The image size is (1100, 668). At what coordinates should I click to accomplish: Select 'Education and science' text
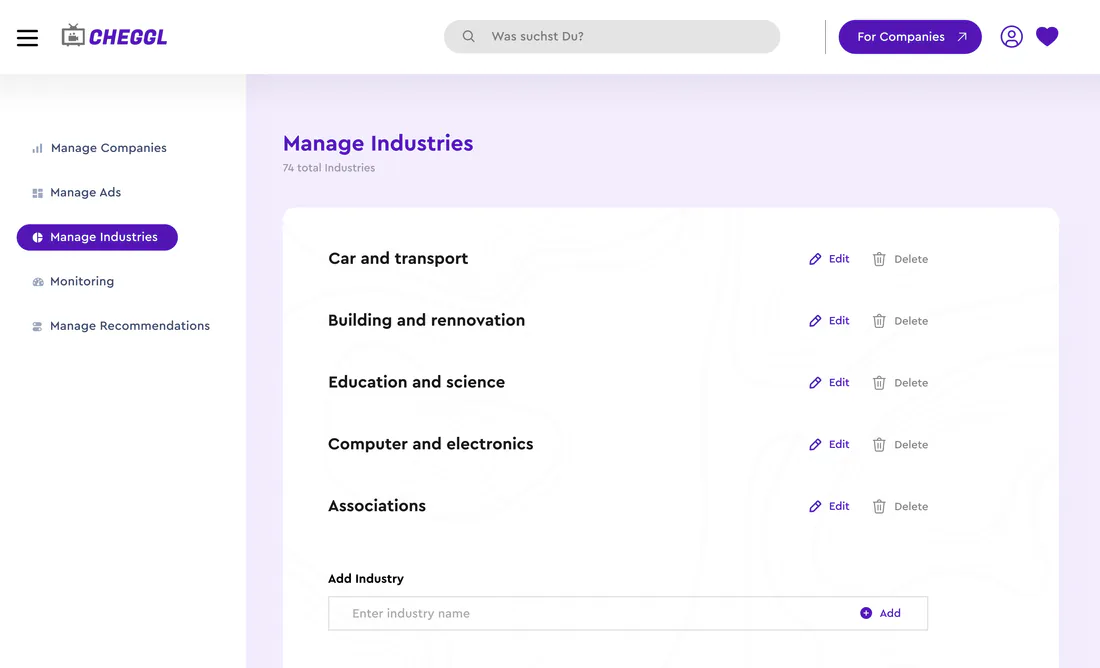[x=417, y=382]
